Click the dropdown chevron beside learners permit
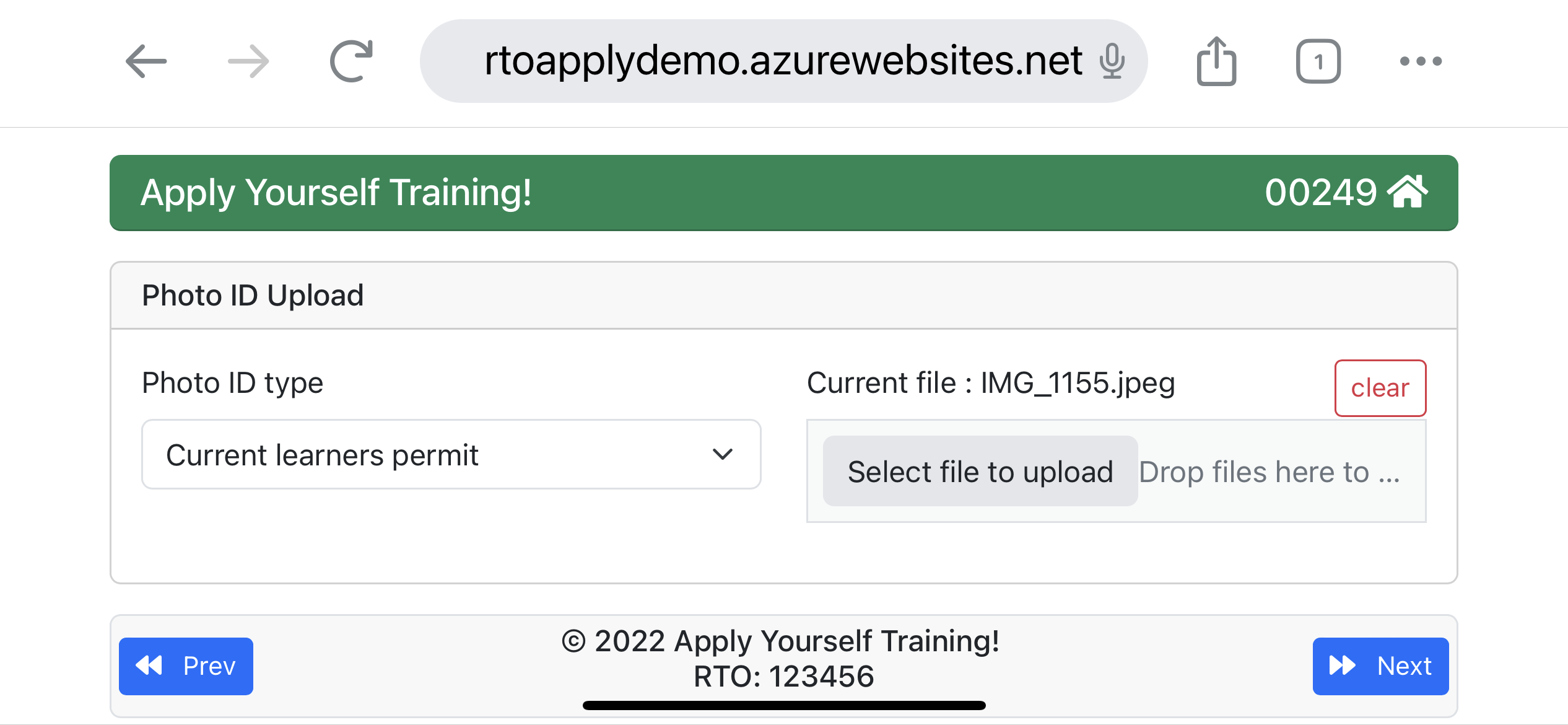Viewport: 1568px width, 725px height. 722,455
